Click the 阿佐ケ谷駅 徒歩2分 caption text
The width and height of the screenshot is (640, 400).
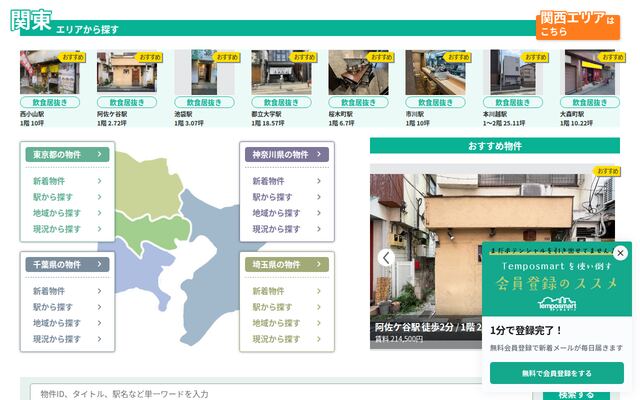point(428,327)
